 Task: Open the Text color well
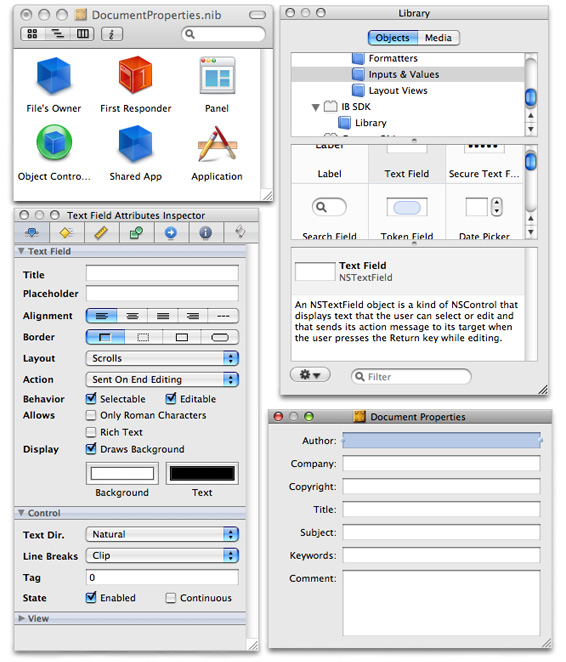pyautogui.click(x=202, y=473)
